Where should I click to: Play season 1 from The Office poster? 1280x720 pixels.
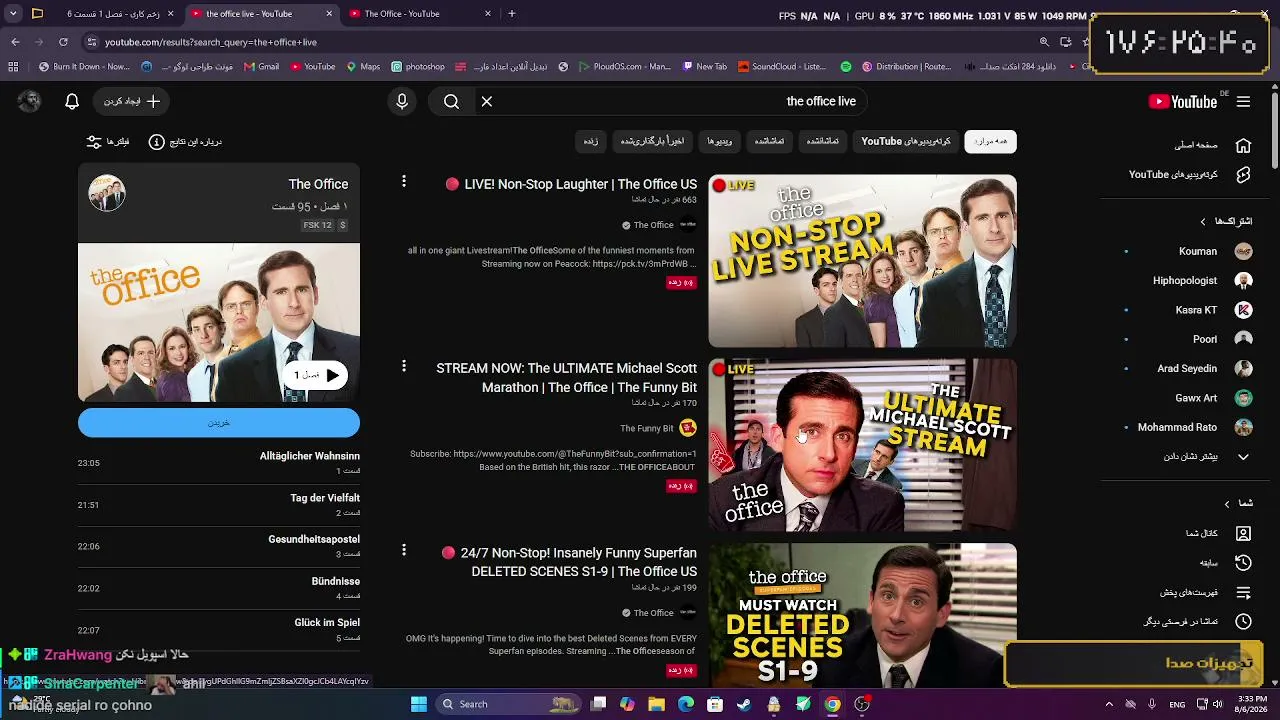point(314,375)
